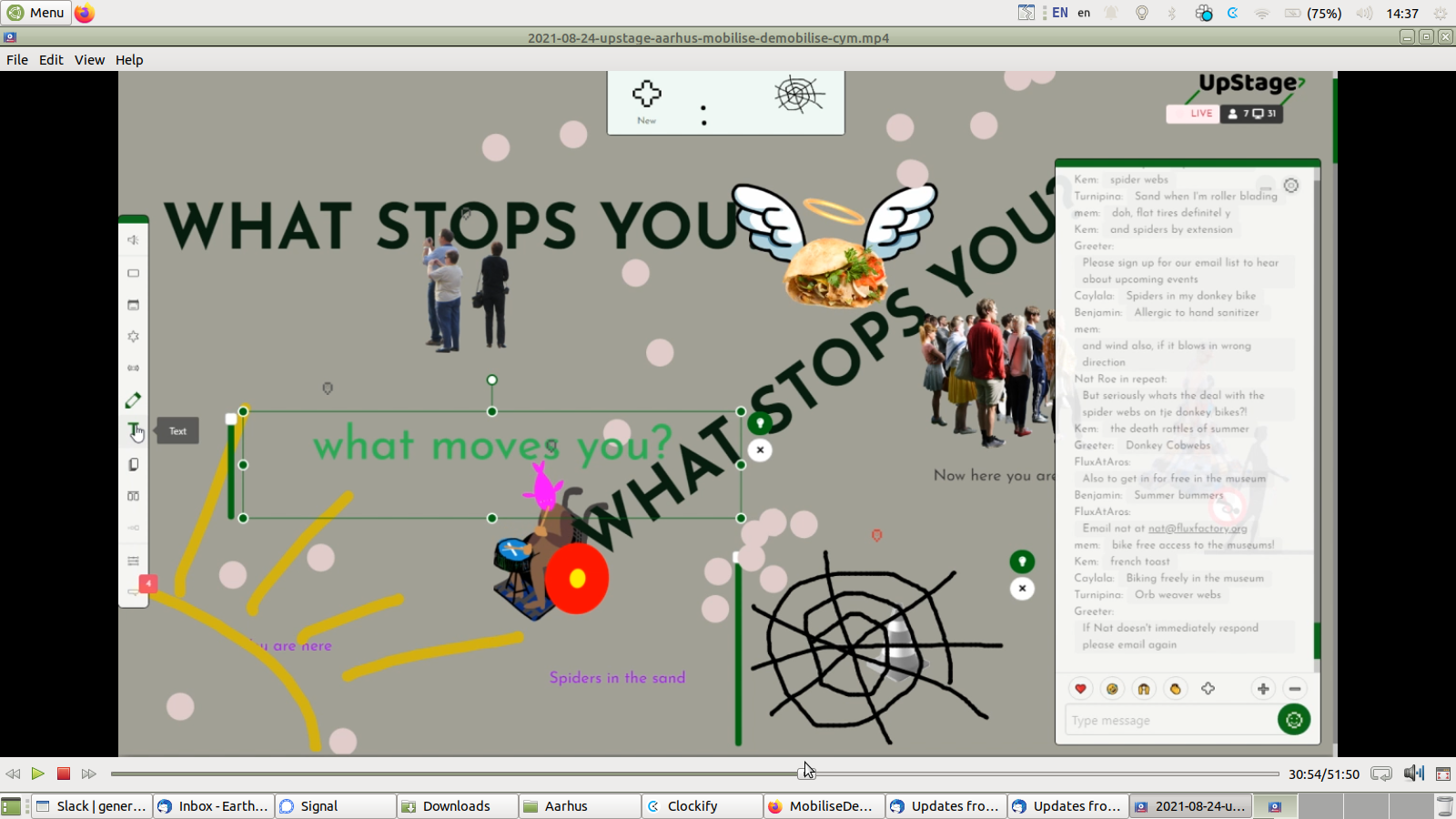Open the Edit menu
Image resolution: width=1456 pixels, height=819 pixels.
(51, 60)
